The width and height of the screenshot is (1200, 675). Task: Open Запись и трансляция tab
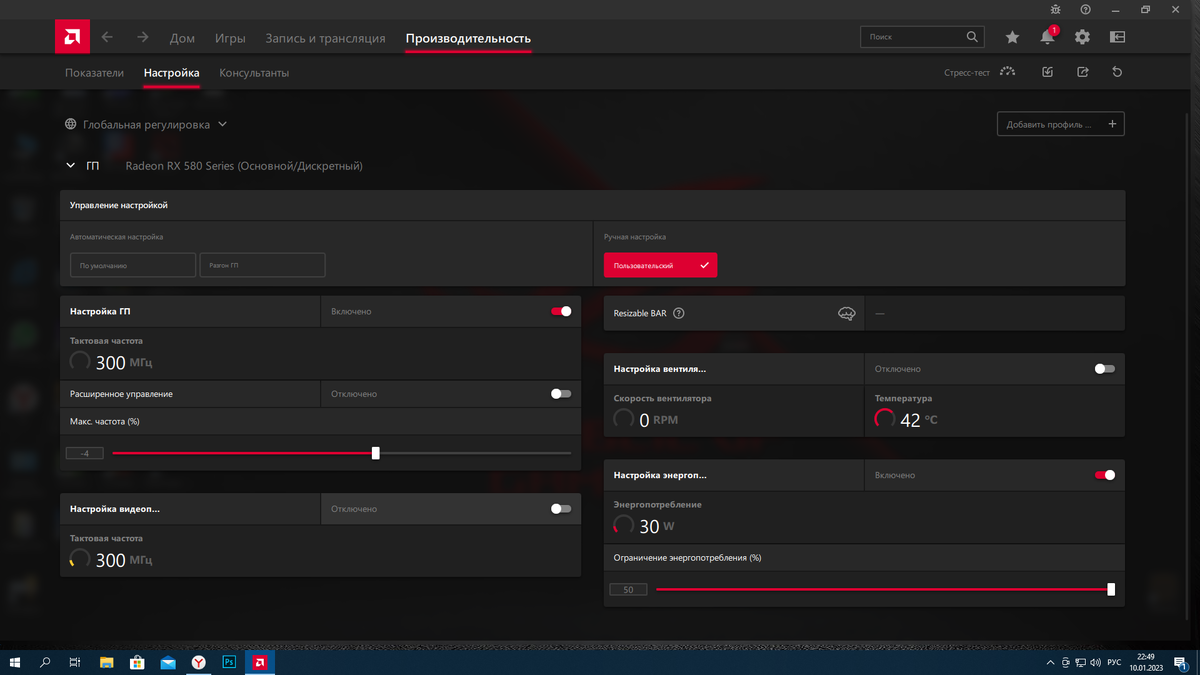click(x=325, y=38)
